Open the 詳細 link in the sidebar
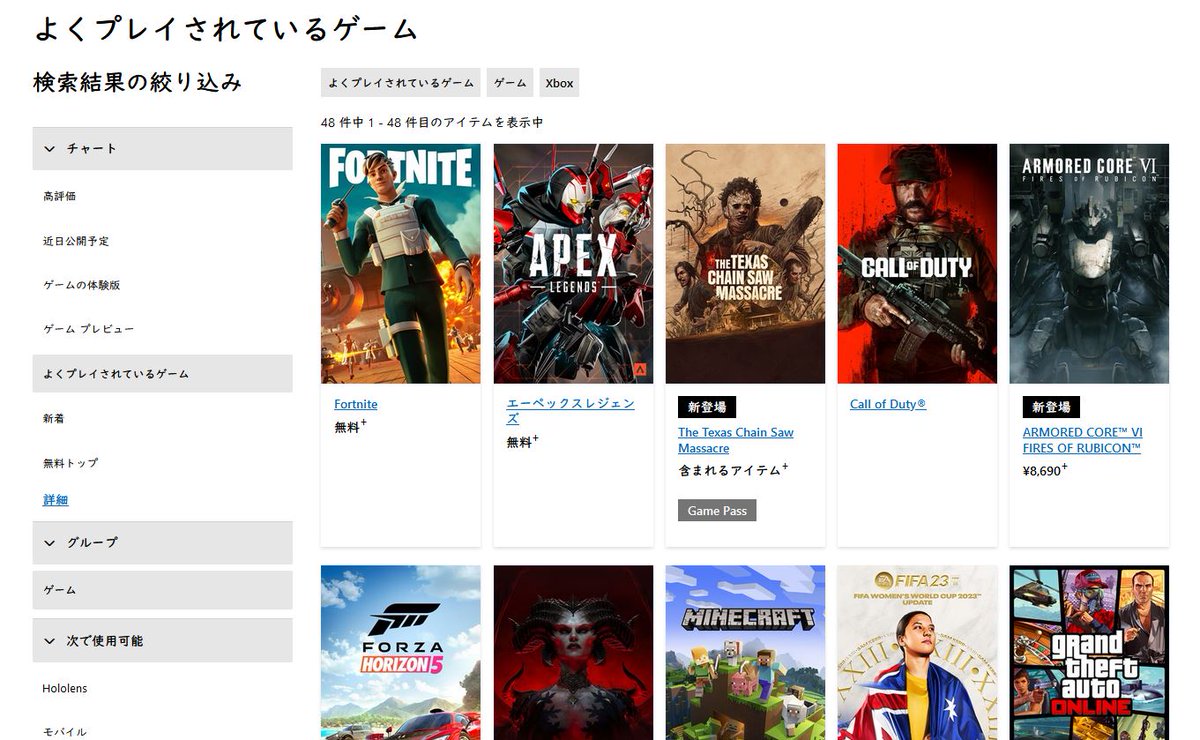Screen dimensions: 1200x740 [55, 500]
